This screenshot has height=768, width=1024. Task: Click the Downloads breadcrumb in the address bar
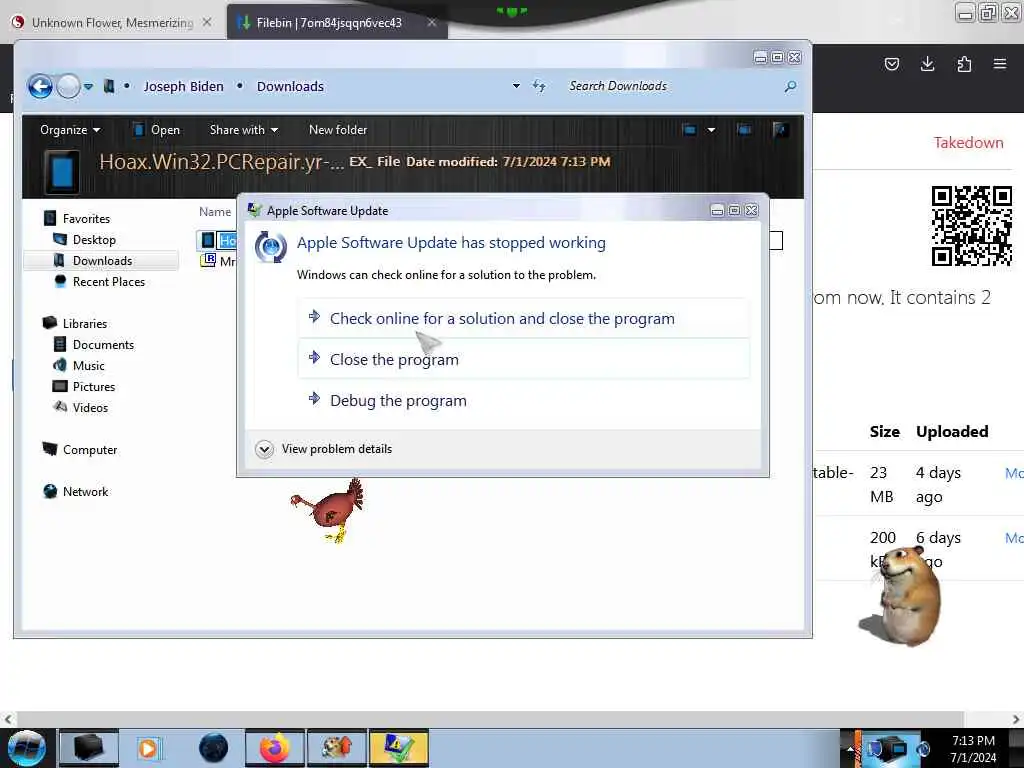(x=290, y=86)
